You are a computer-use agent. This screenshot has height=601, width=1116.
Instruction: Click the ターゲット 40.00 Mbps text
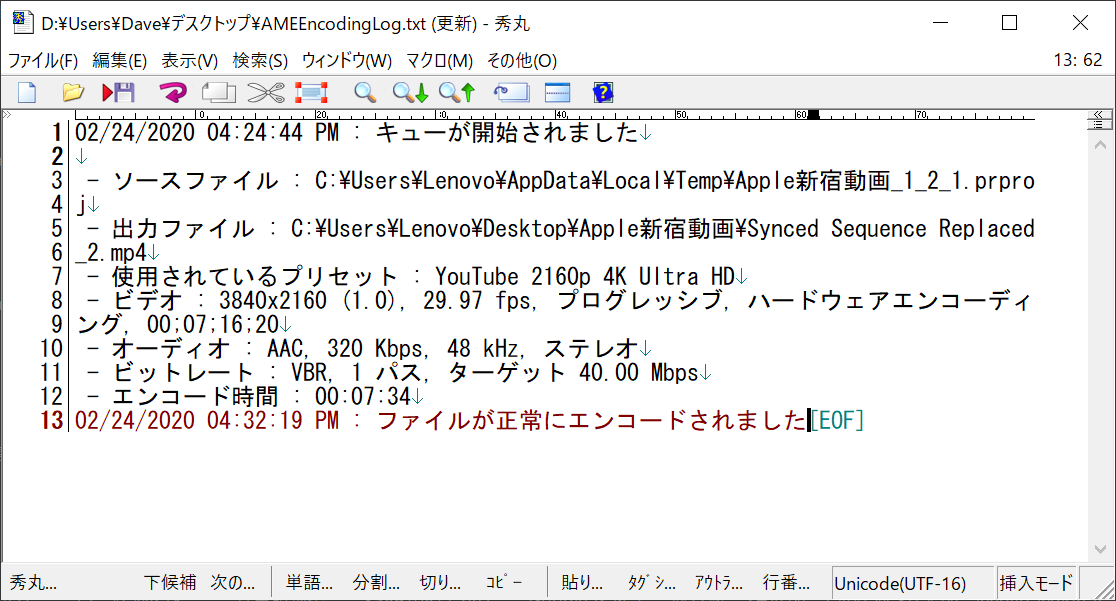tap(574, 372)
